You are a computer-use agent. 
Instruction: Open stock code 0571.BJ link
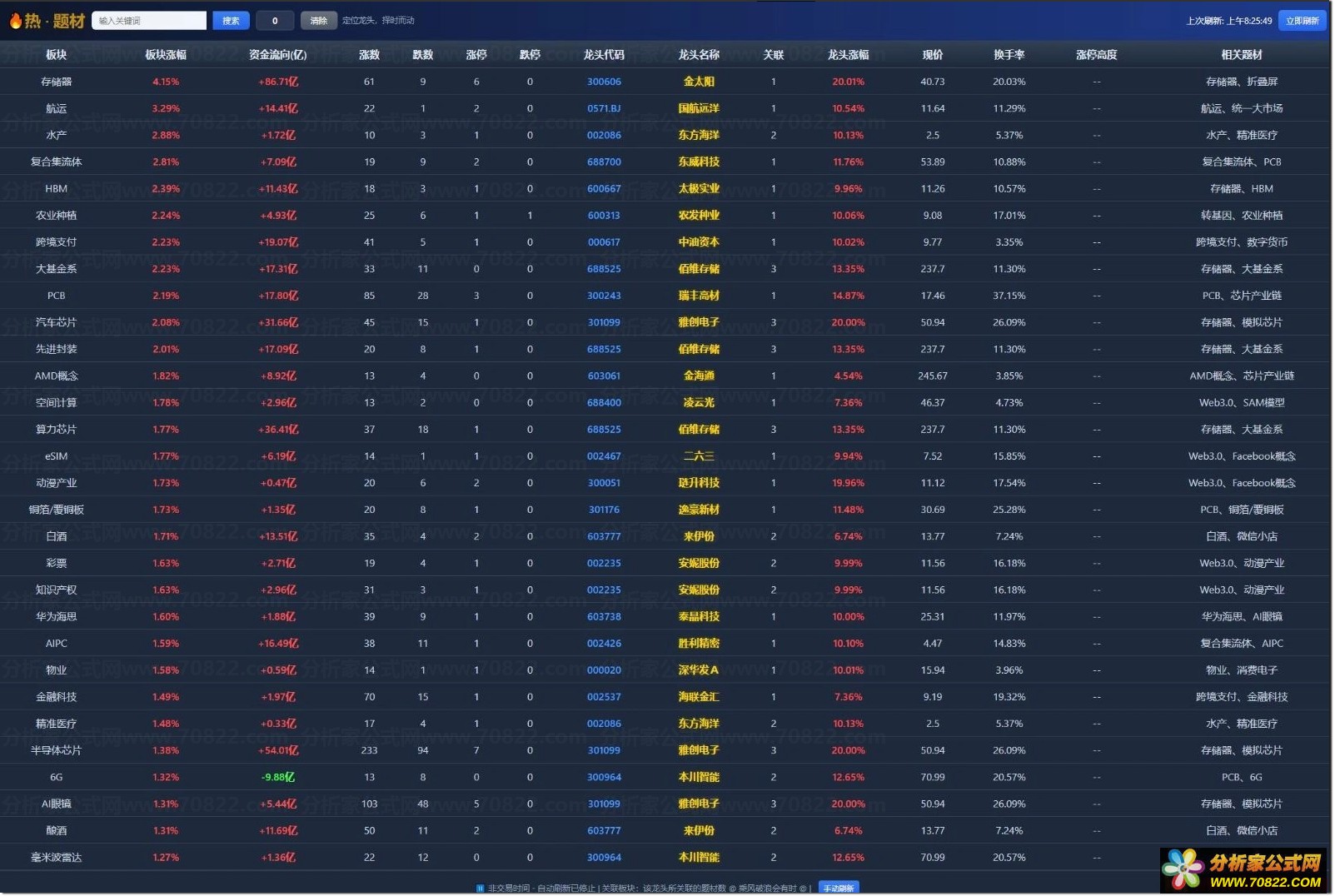605,109
